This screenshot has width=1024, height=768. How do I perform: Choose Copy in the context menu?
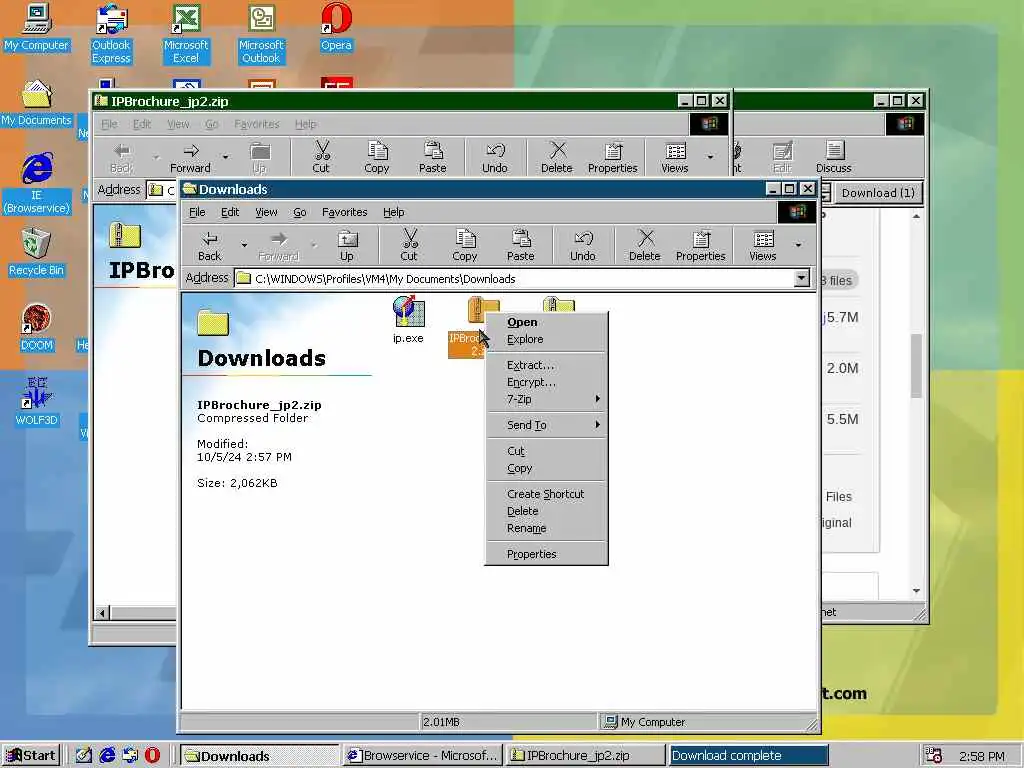pyautogui.click(x=547, y=468)
